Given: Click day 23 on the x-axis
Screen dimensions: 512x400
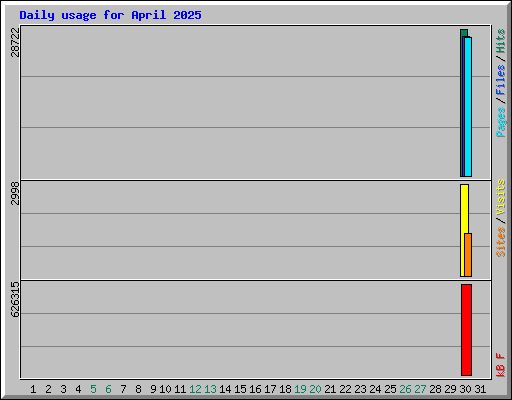Looking at the screenshot, I should click(x=360, y=389).
